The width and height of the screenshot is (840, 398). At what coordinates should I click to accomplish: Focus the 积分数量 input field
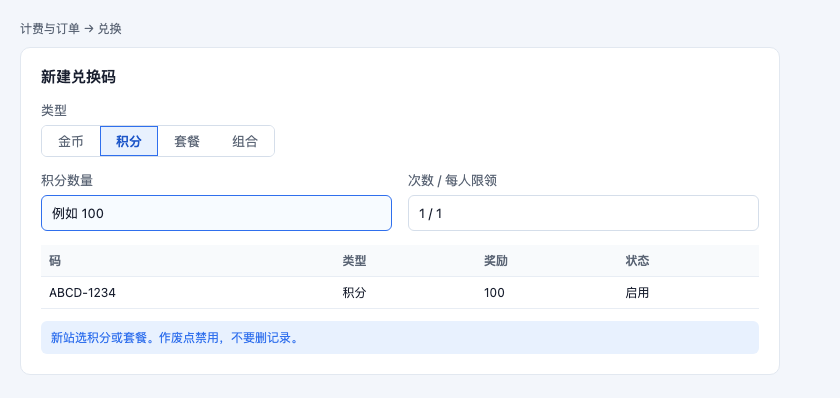216,213
